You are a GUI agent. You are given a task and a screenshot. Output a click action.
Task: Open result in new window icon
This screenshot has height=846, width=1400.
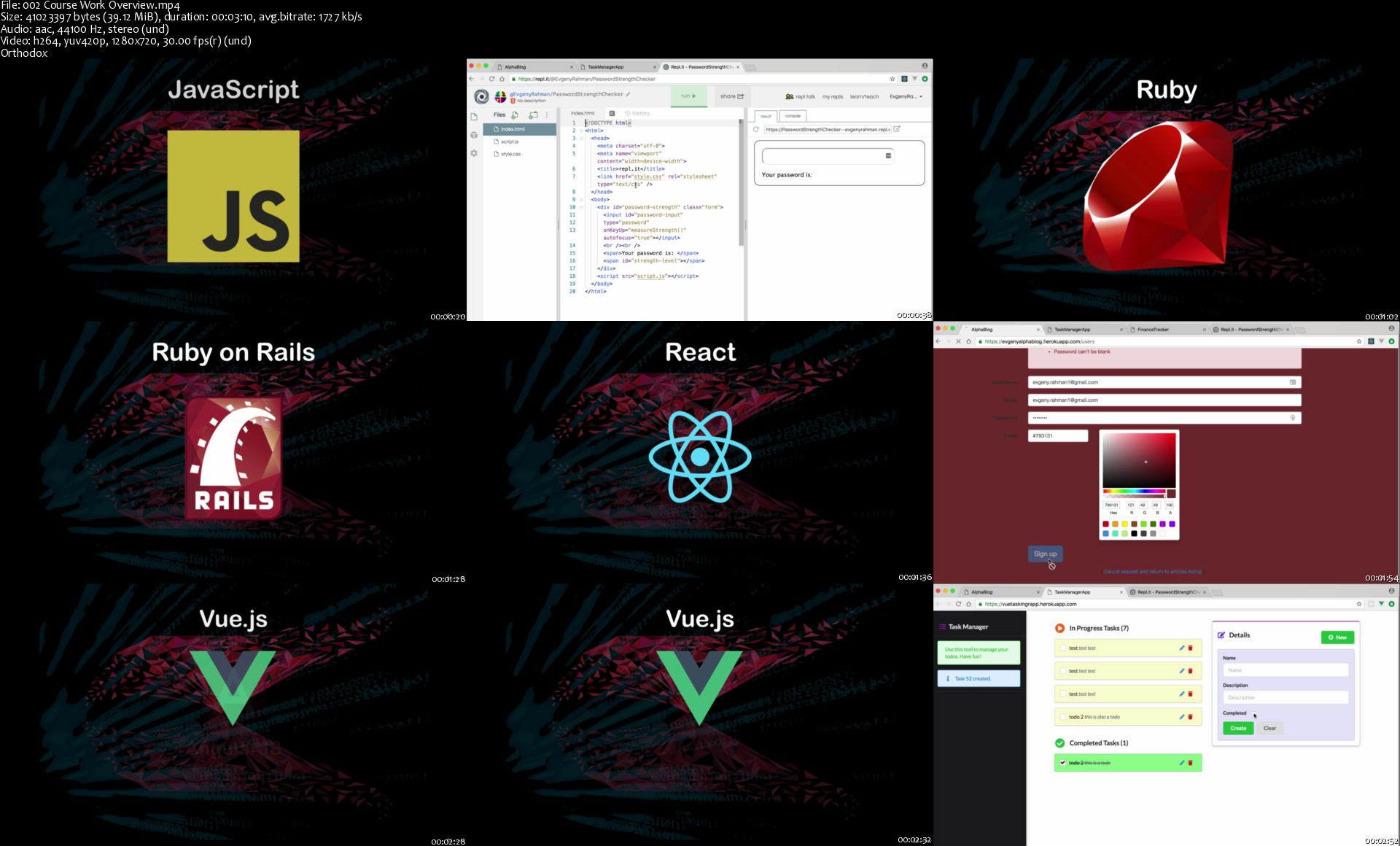[x=898, y=129]
